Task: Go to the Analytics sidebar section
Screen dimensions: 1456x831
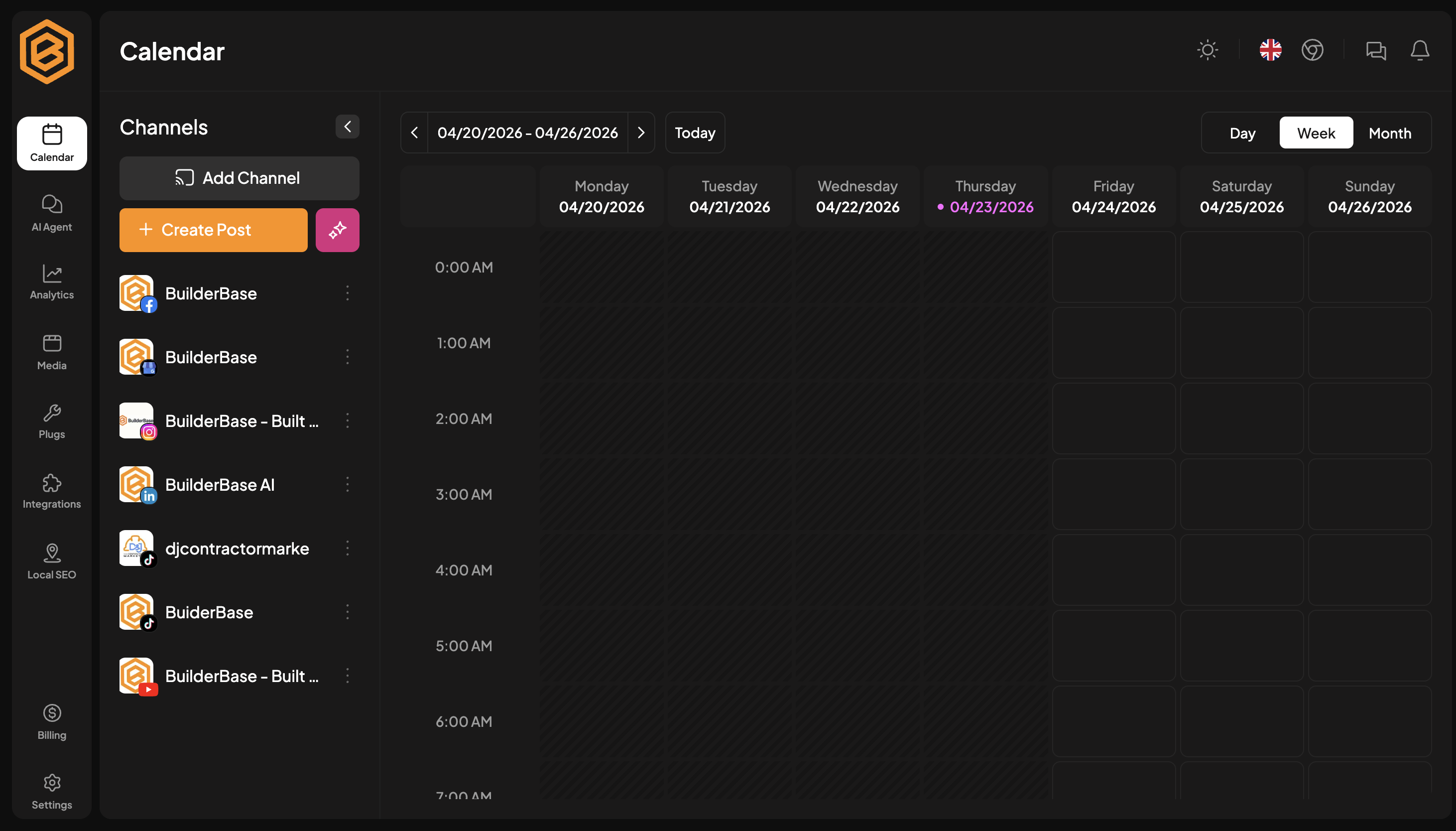Action: pyautogui.click(x=52, y=282)
